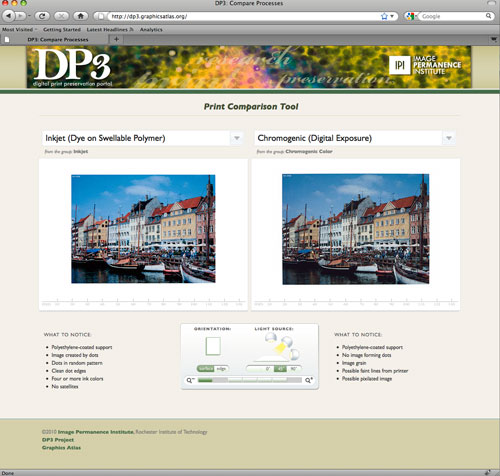Click the zoom out magnifier icon
This screenshot has height=476, width=500.
tap(190, 380)
